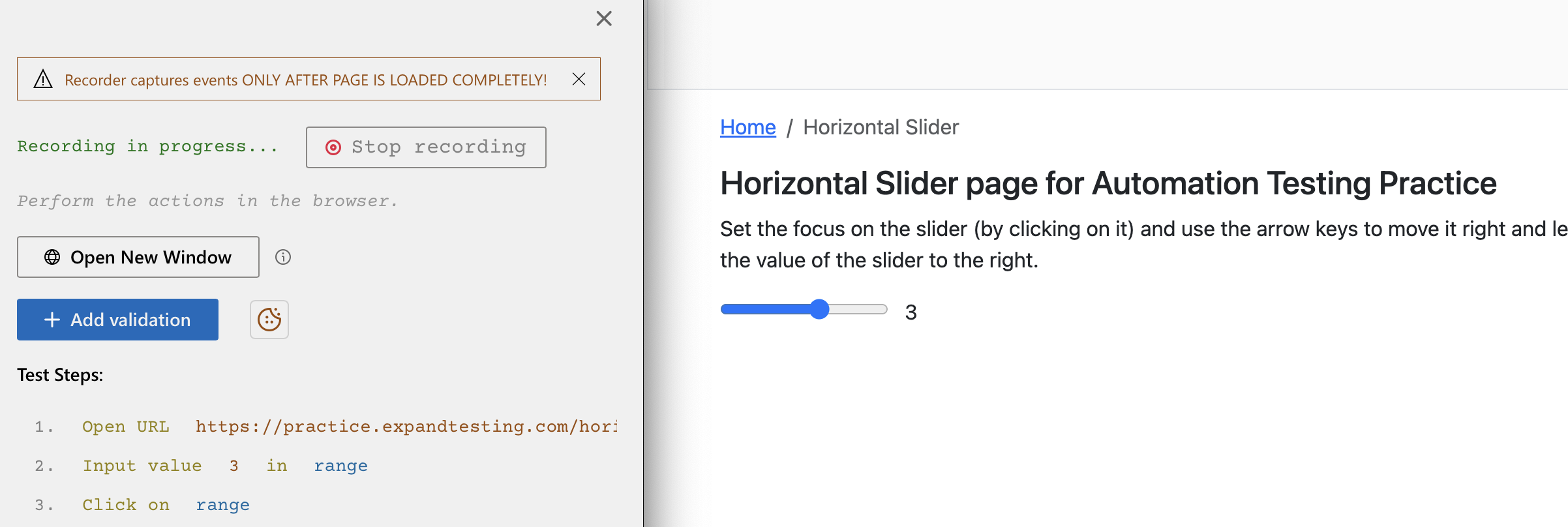The width and height of the screenshot is (1568, 527).
Task: Click the warning triangle in the alert banner
Action: 42,79
